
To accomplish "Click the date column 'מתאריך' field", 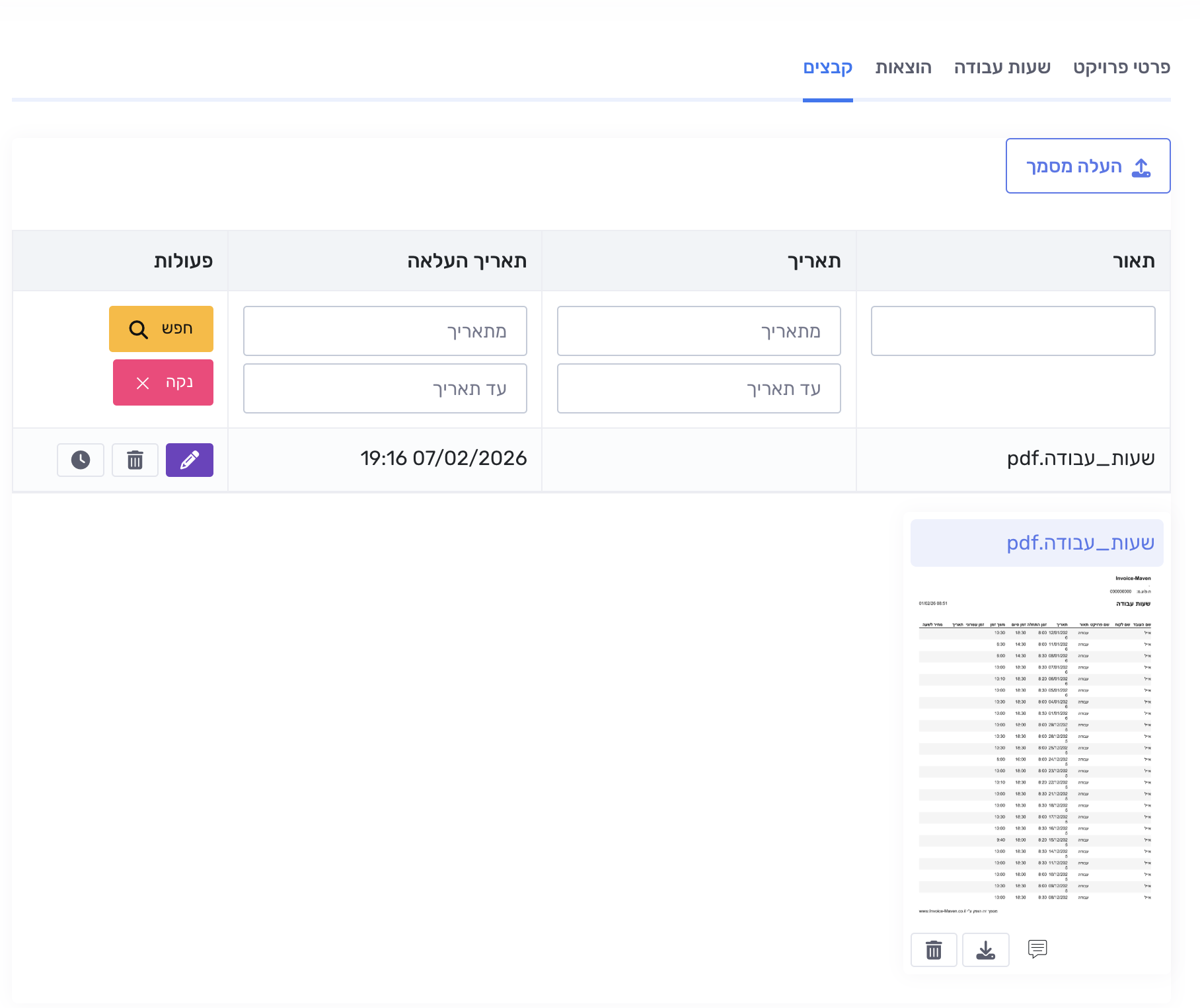I will [x=698, y=331].
